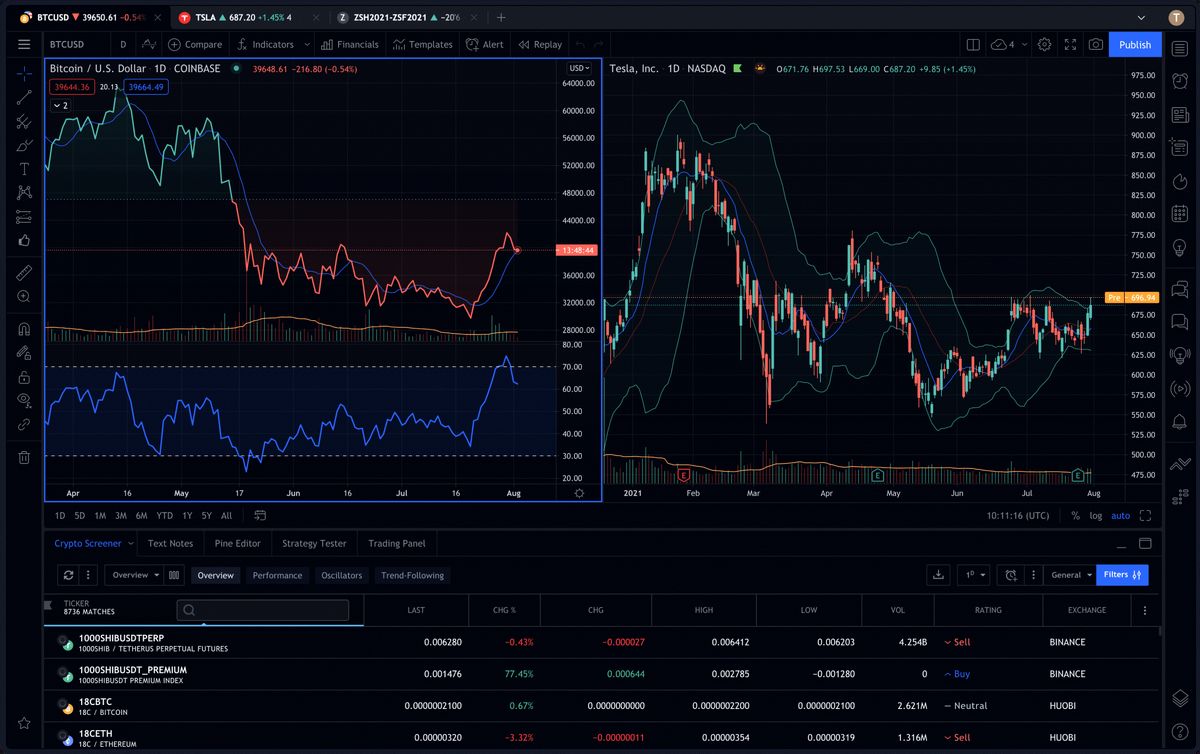Set chart range to 1M
Screen dimensions: 1200x754
pos(100,516)
